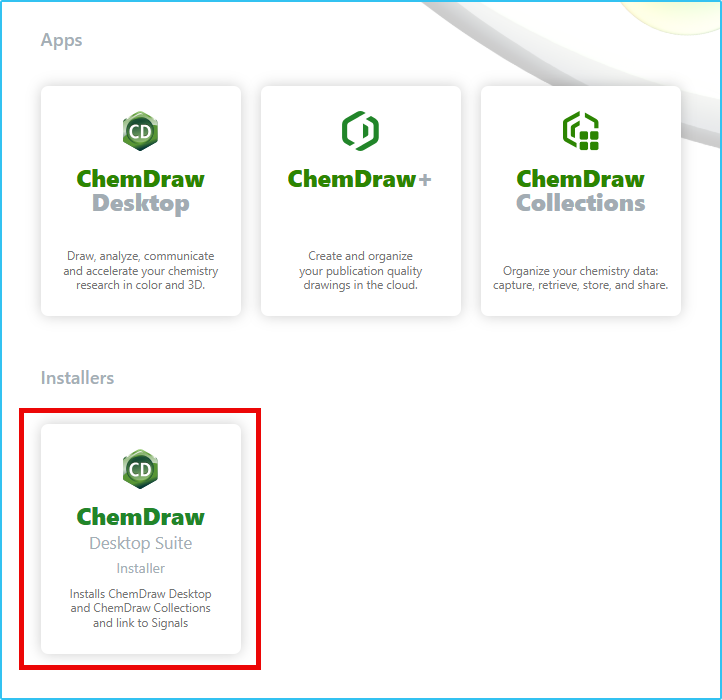
Task: Click the ChemDraw+ hexagon logo icon
Action: [360, 131]
